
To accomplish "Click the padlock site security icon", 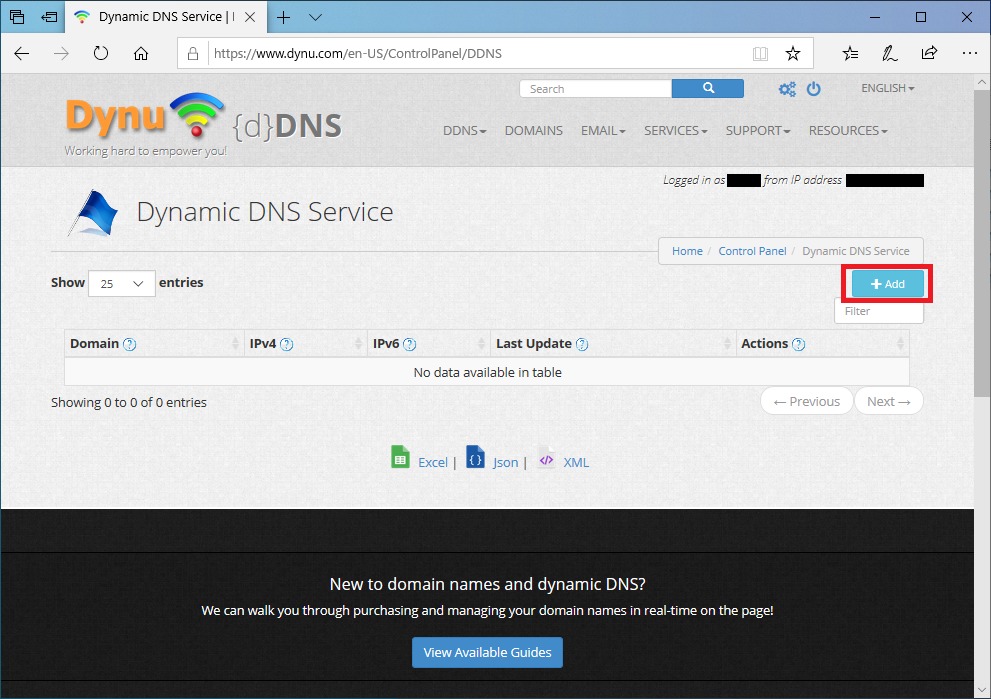I will click(x=193, y=54).
